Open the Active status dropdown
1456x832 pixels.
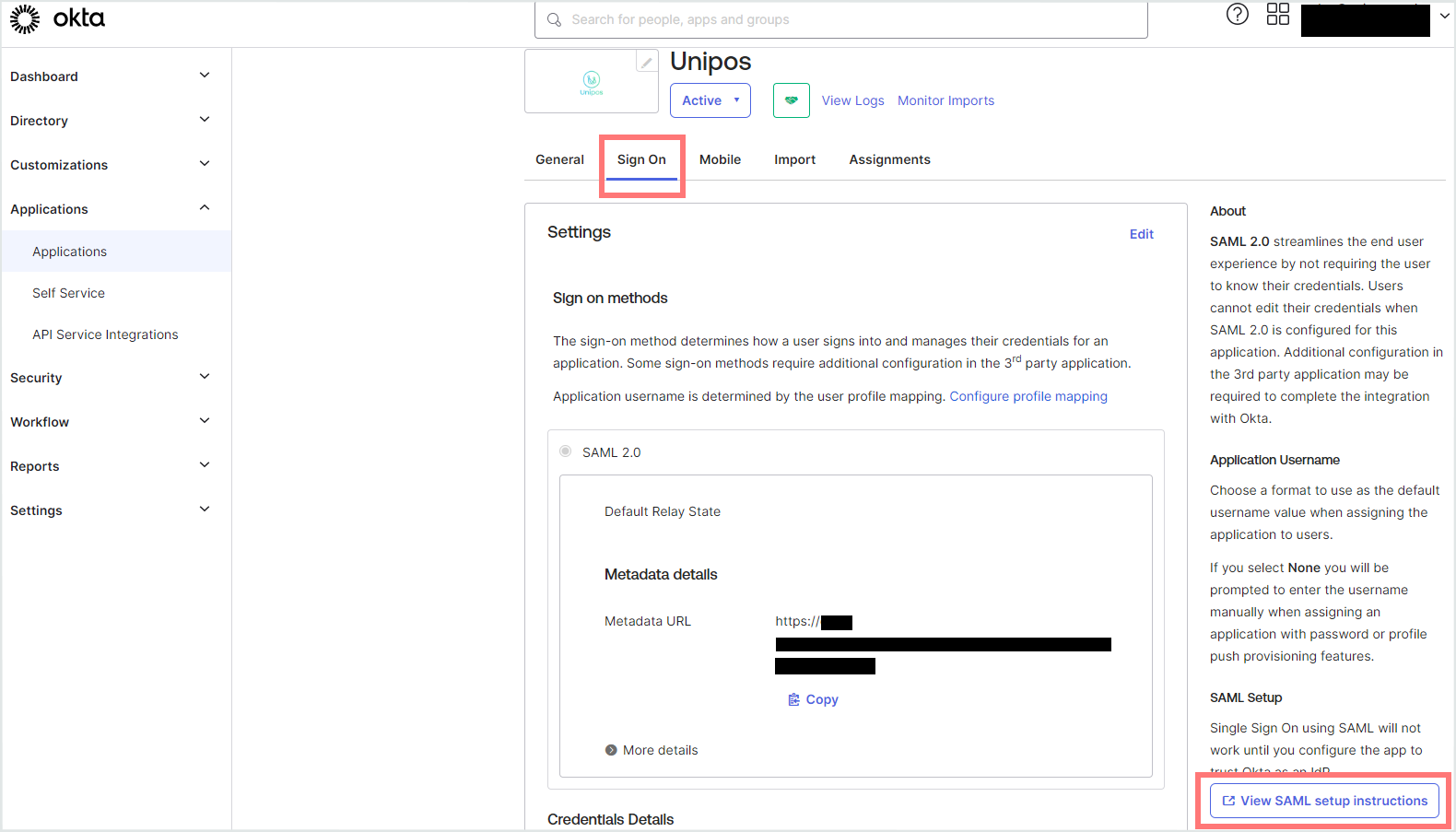(710, 100)
